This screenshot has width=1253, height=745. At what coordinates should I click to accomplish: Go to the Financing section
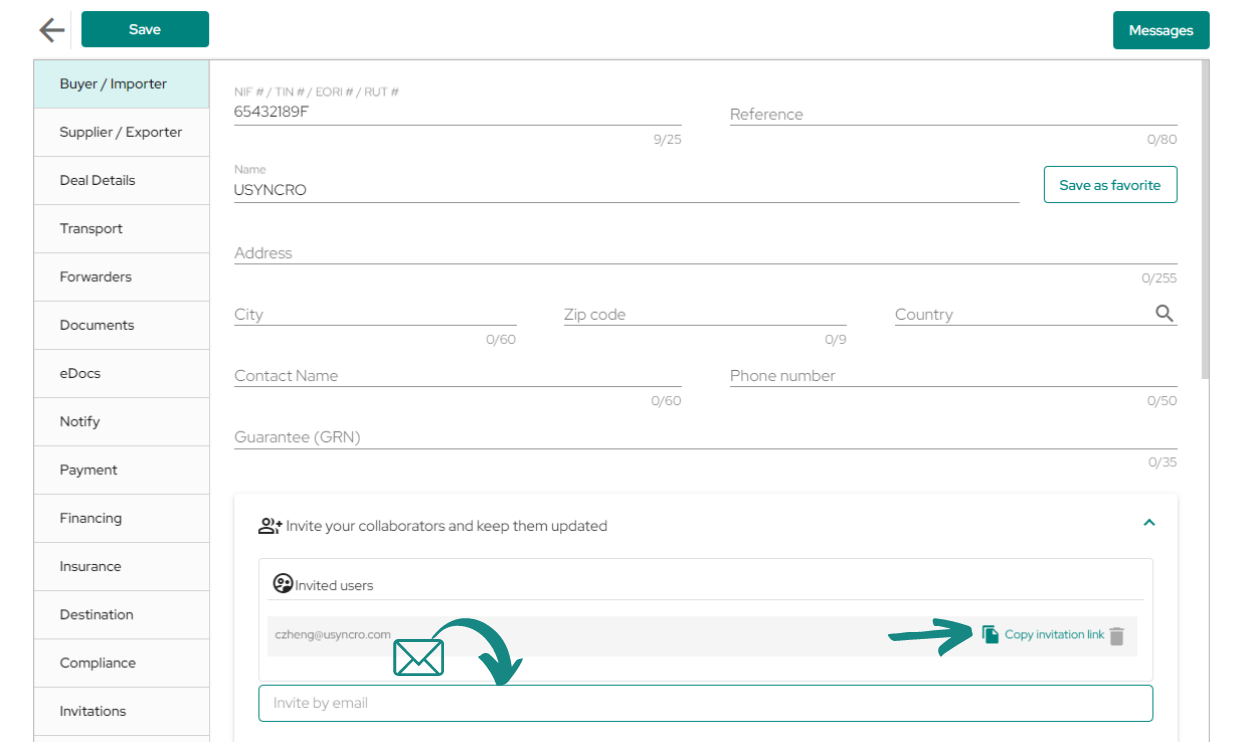121,518
